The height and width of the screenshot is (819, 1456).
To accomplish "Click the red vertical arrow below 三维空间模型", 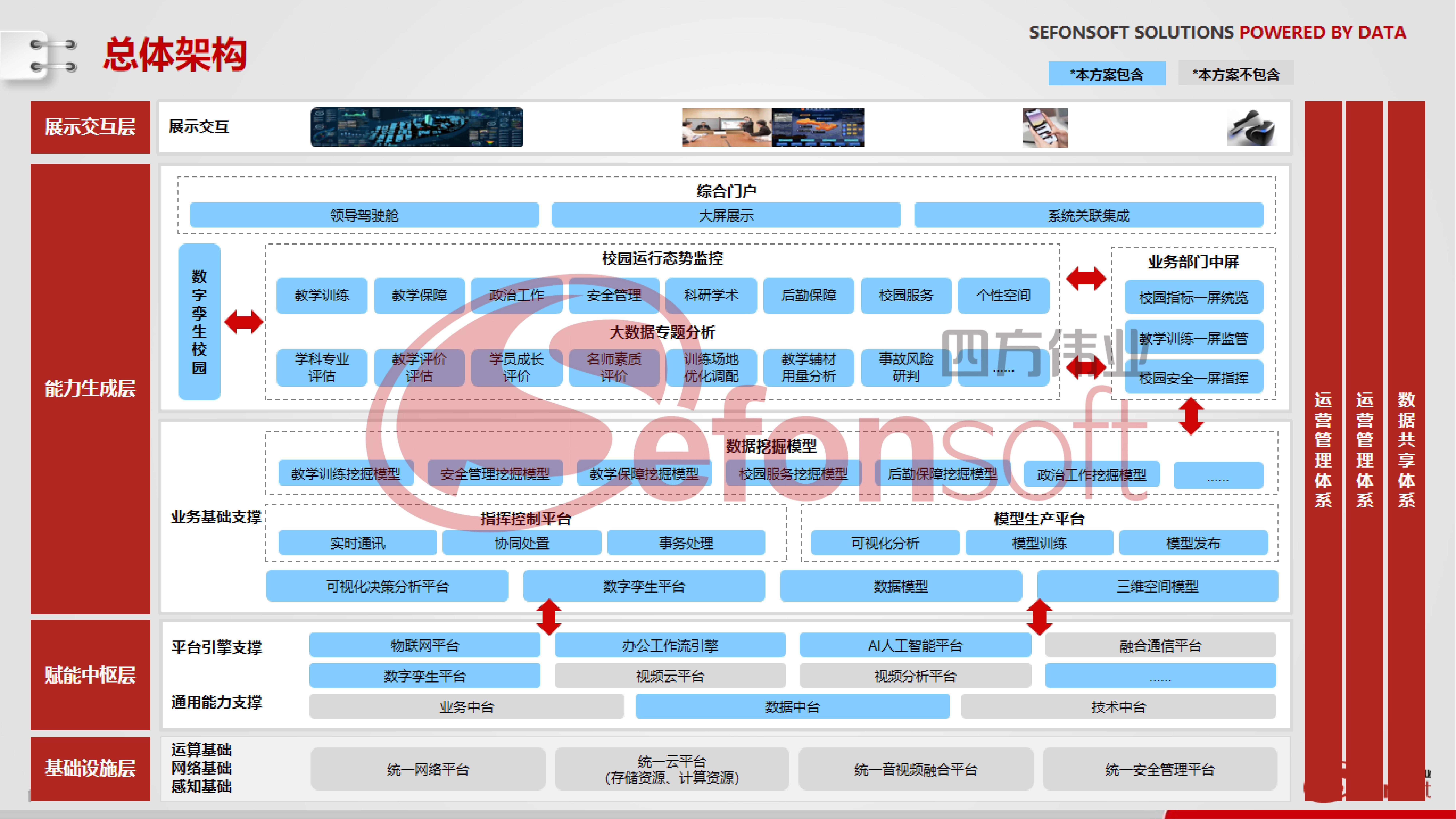I will [x=1039, y=617].
